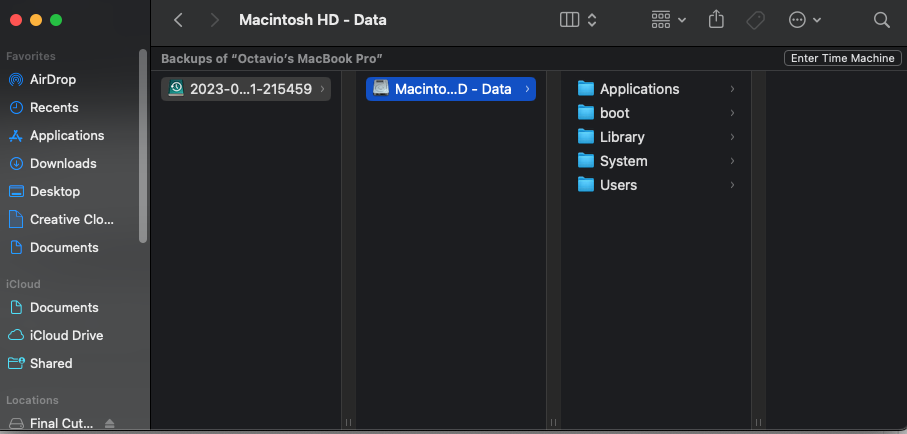Eject the Final Cut disk

coord(110,423)
